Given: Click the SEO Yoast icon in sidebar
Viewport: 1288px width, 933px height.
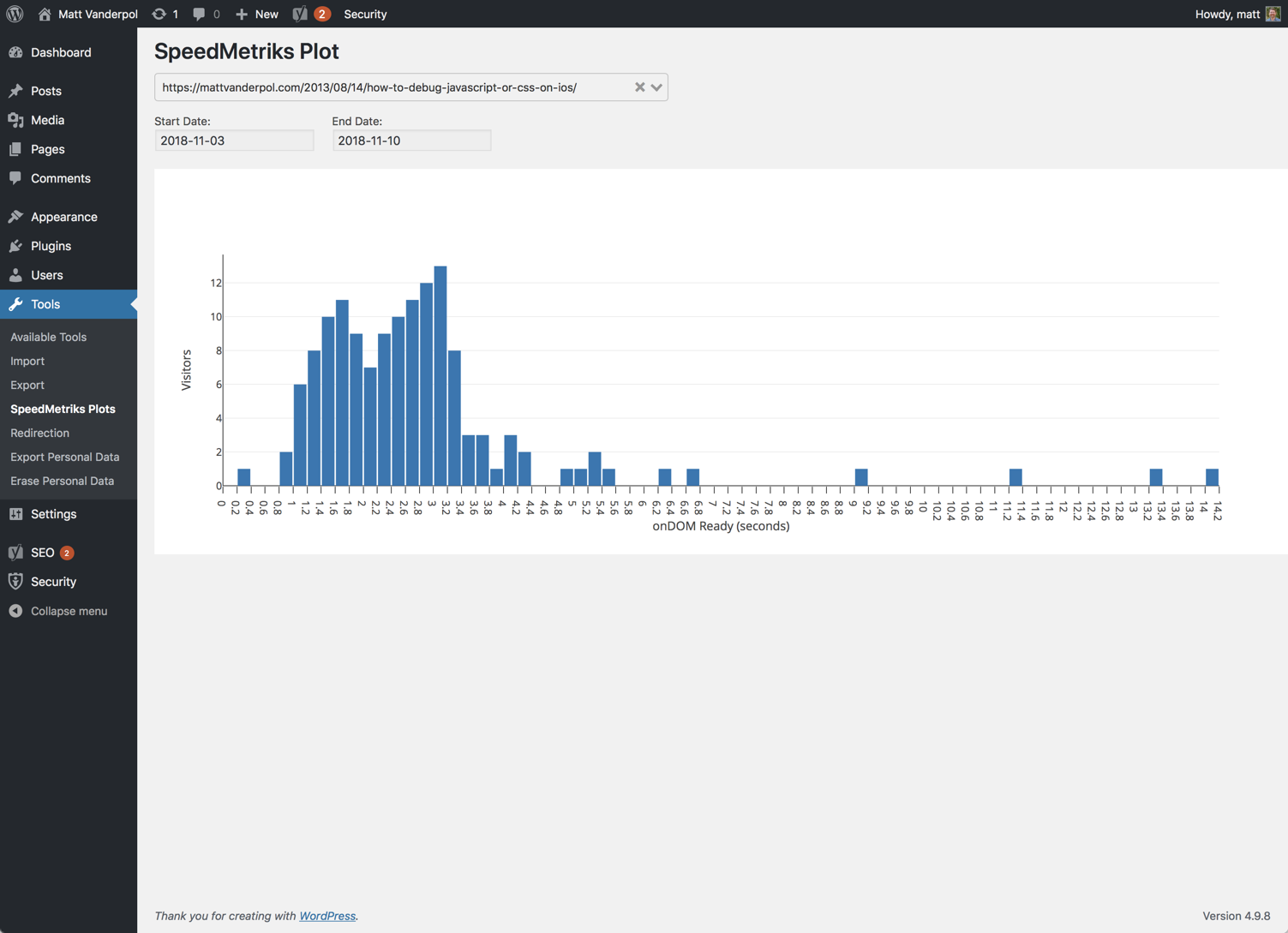Looking at the screenshot, I should [15, 553].
